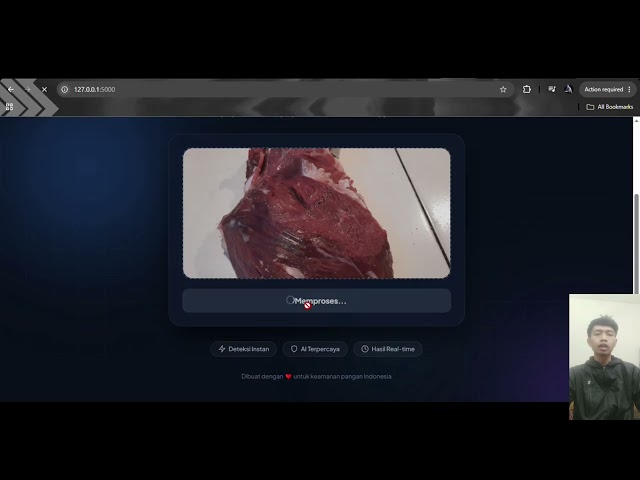Viewport: 640px width, 480px height.
Task: Click the Hasil Real-time badge
Action: click(x=388, y=349)
